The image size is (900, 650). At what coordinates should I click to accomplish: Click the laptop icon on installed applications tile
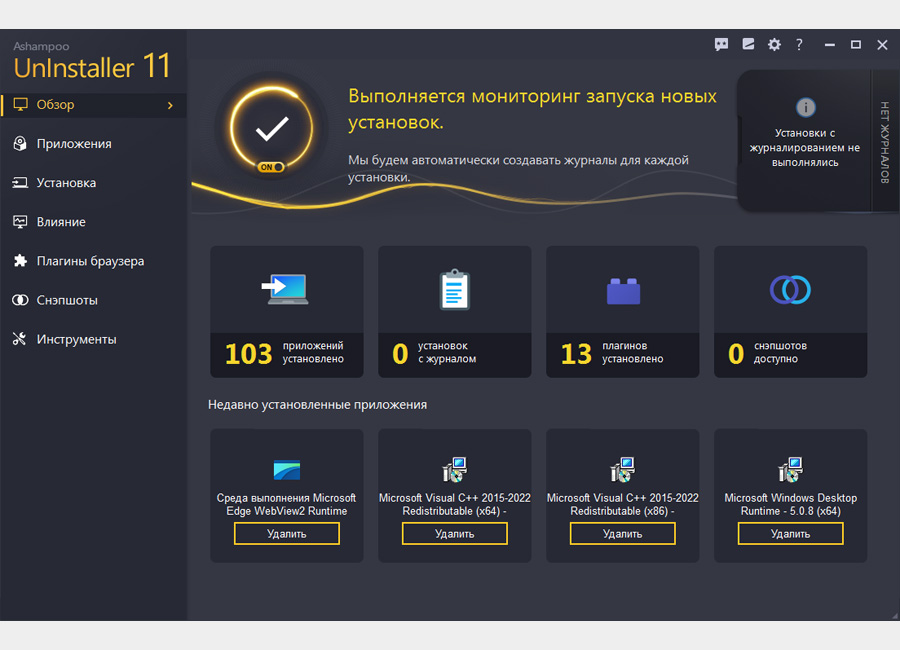click(x=285, y=289)
